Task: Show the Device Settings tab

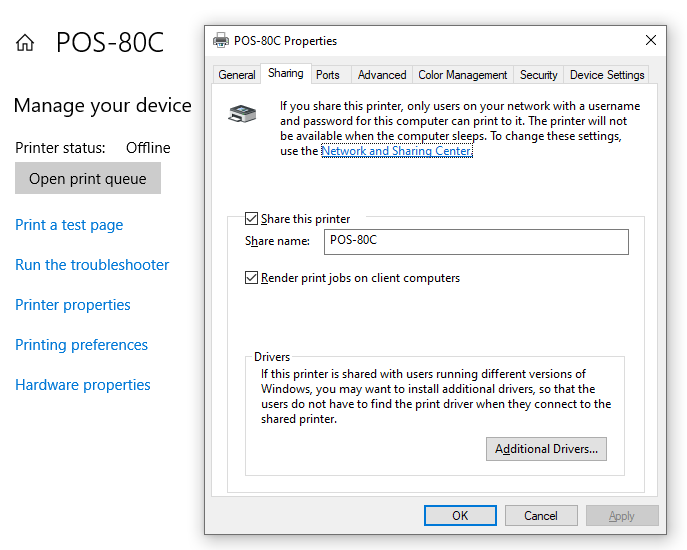Action: (607, 75)
